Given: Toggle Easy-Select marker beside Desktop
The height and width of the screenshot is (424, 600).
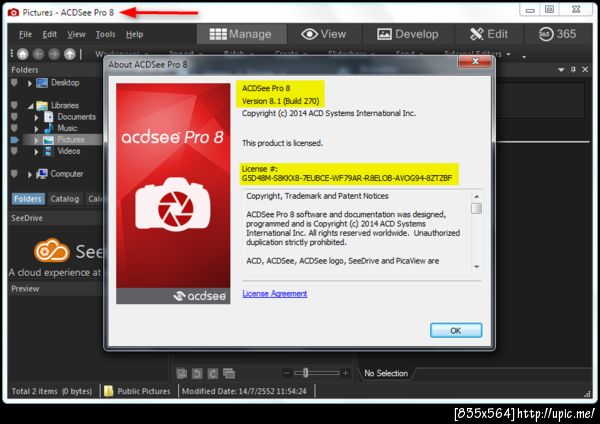Looking at the screenshot, I should click(x=14, y=83).
